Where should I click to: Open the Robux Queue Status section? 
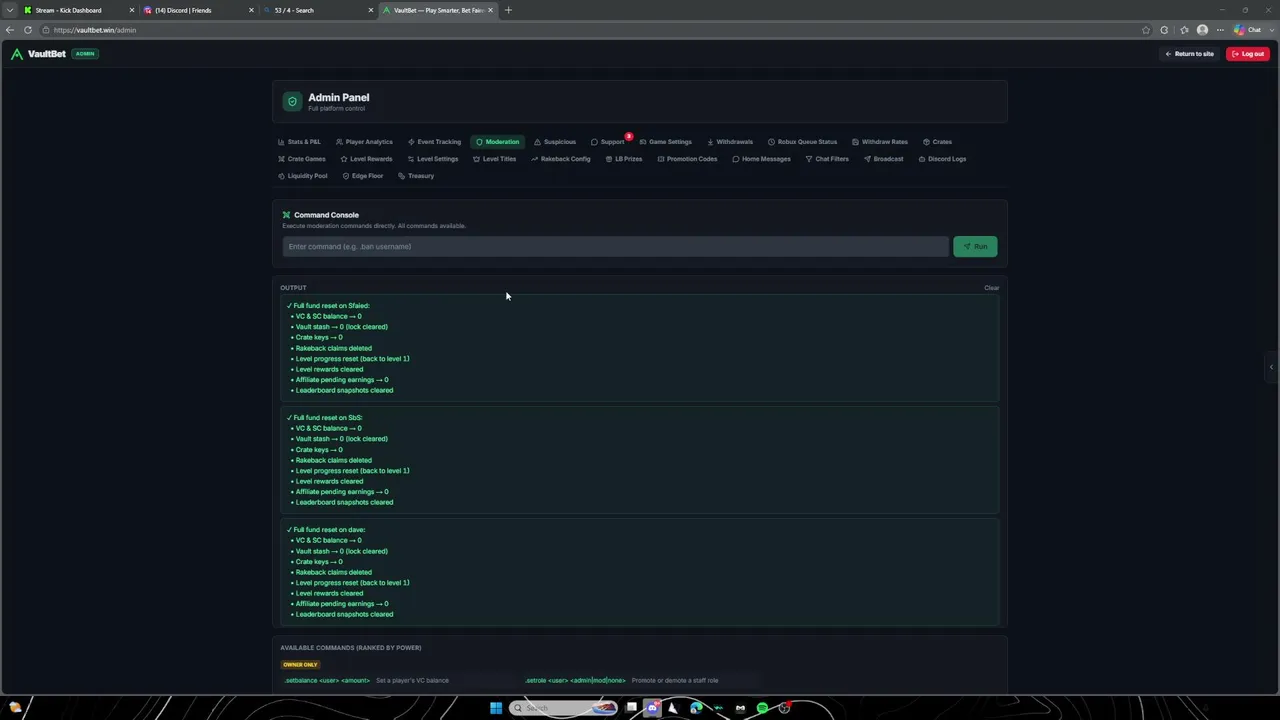coord(802,142)
